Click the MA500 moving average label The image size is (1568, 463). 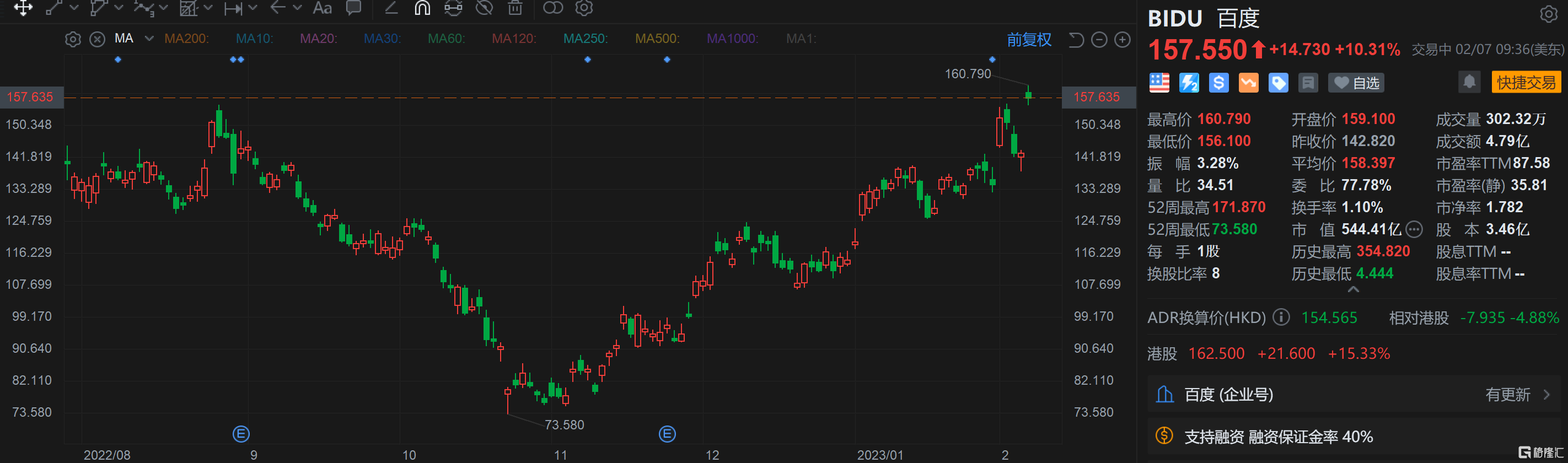657,39
